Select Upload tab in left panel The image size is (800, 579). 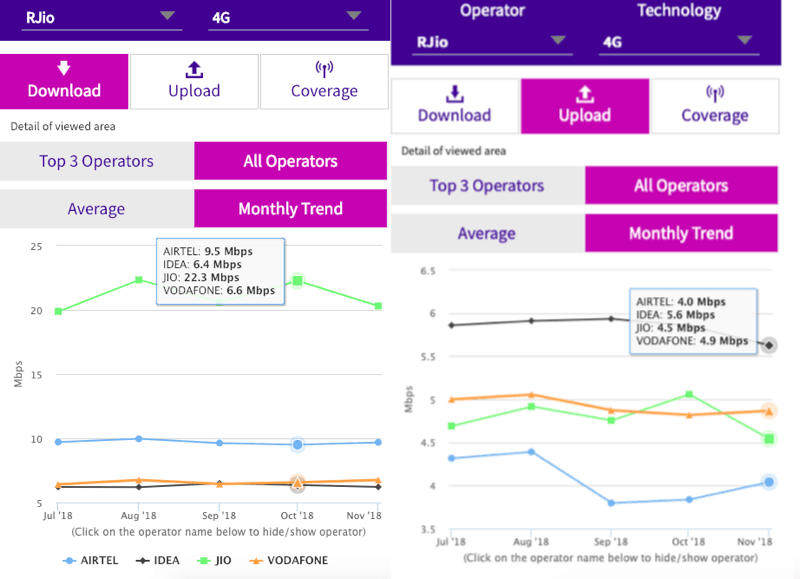tap(194, 82)
